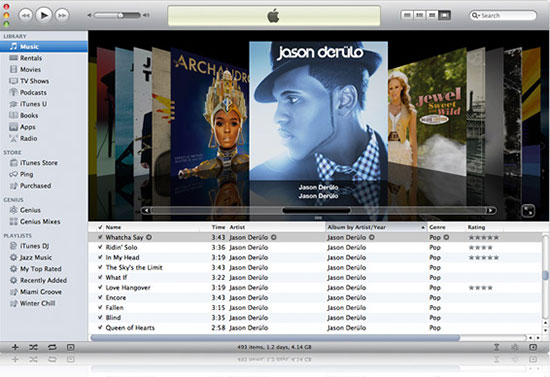
Task: Play the current track
Action: pyautogui.click(x=44, y=15)
